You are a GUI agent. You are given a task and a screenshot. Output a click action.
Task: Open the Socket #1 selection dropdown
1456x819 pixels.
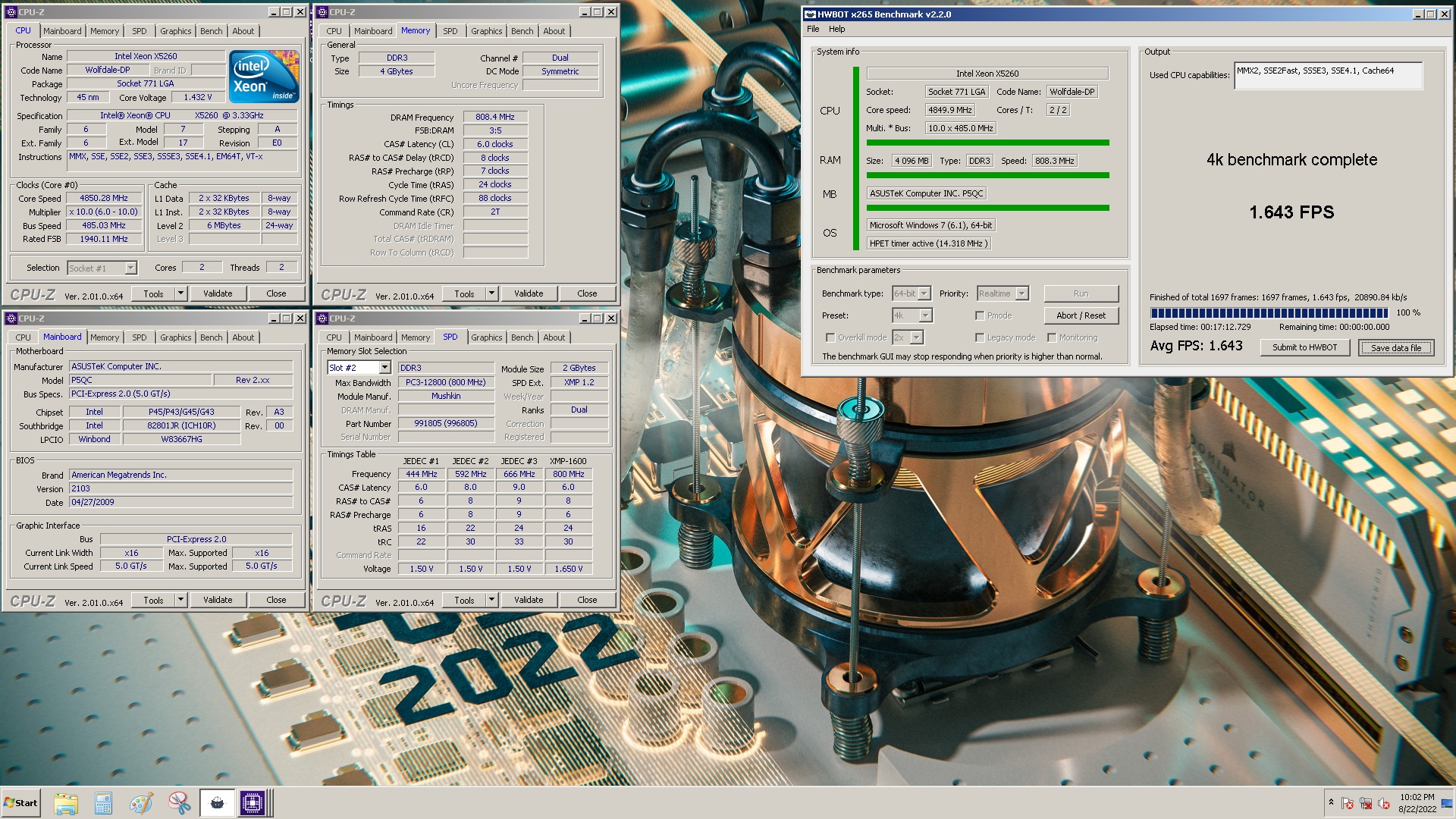130,268
